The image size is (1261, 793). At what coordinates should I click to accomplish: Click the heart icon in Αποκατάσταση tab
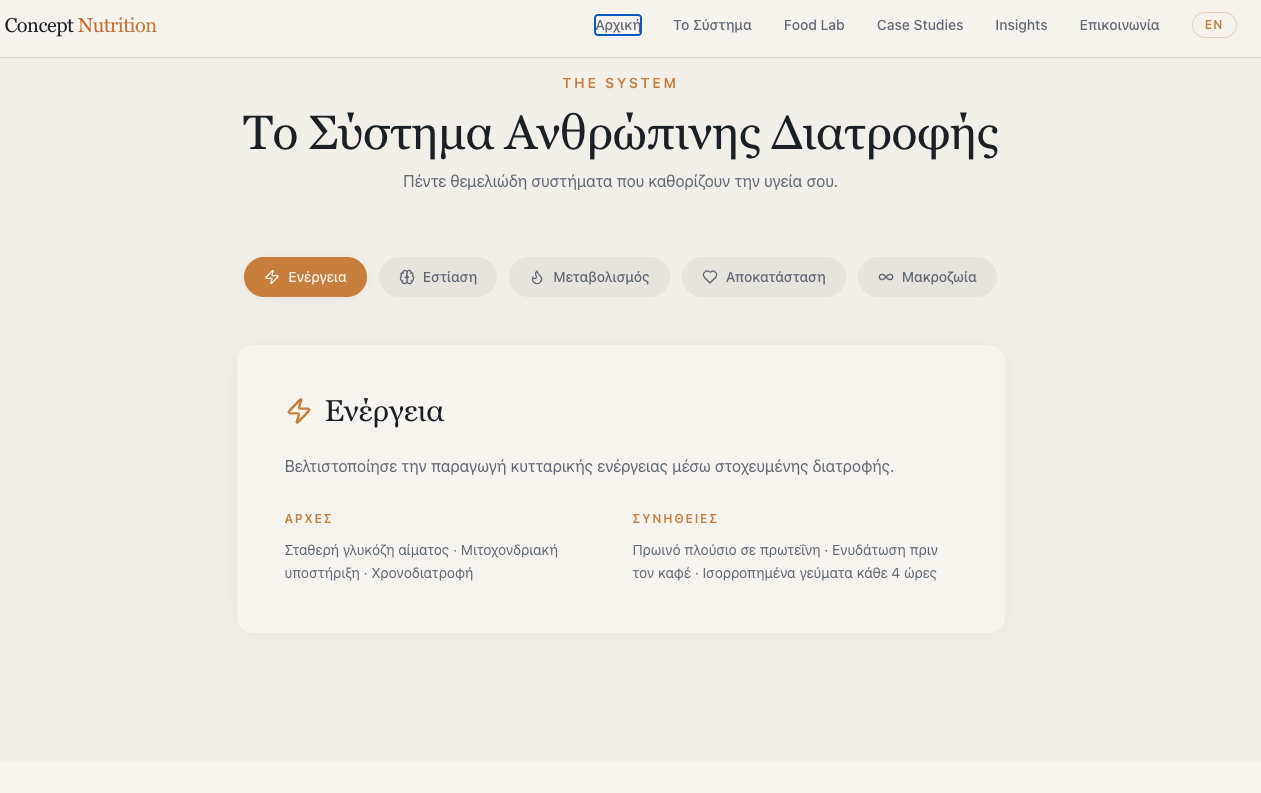710,277
